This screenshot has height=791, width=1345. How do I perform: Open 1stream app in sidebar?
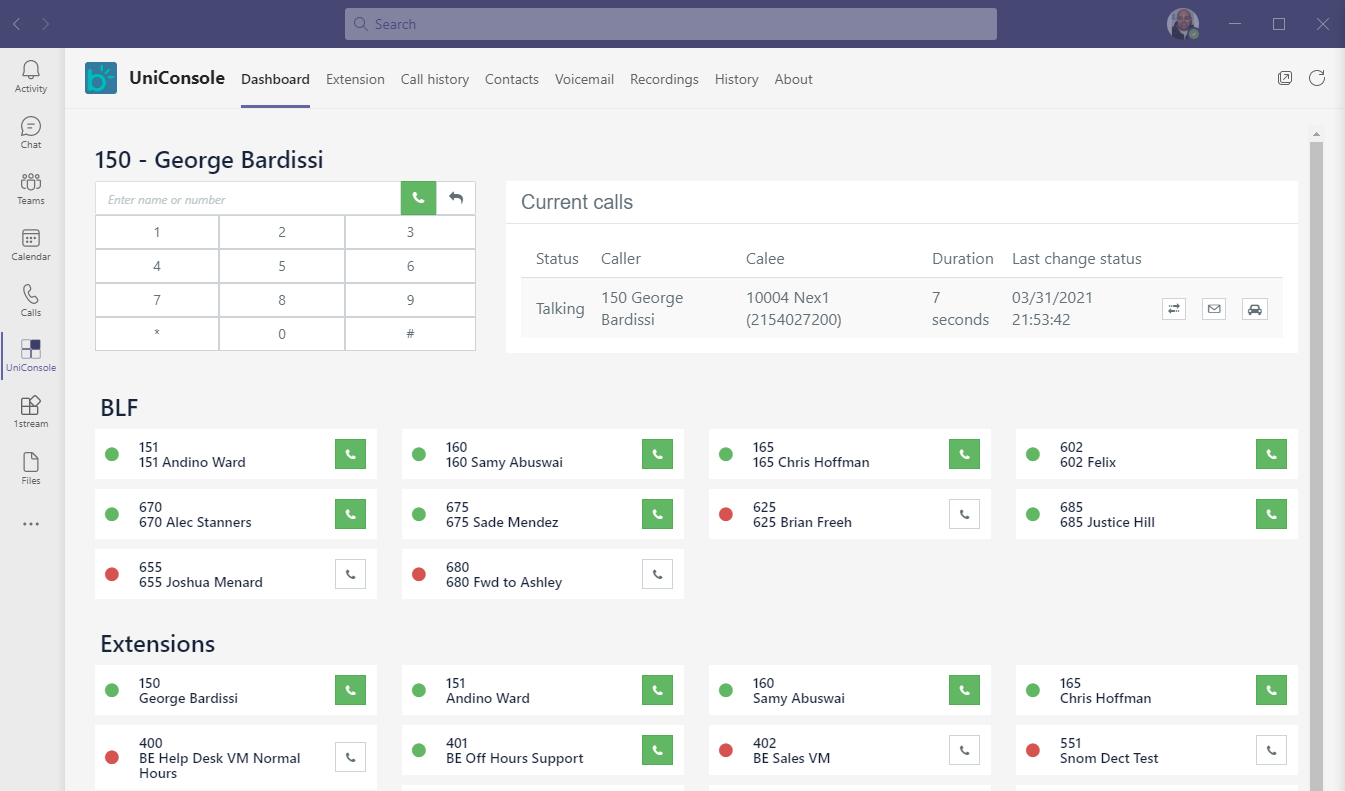31,412
